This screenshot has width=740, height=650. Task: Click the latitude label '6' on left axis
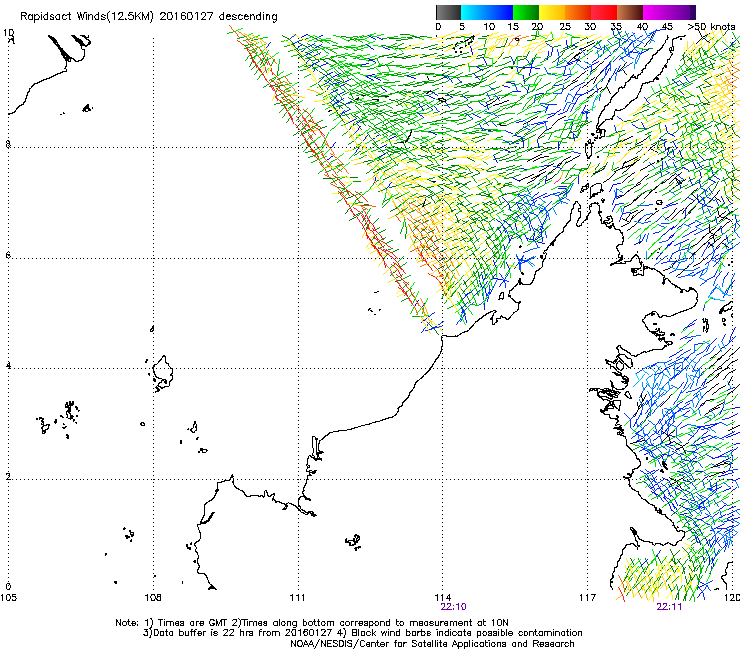[8, 255]
